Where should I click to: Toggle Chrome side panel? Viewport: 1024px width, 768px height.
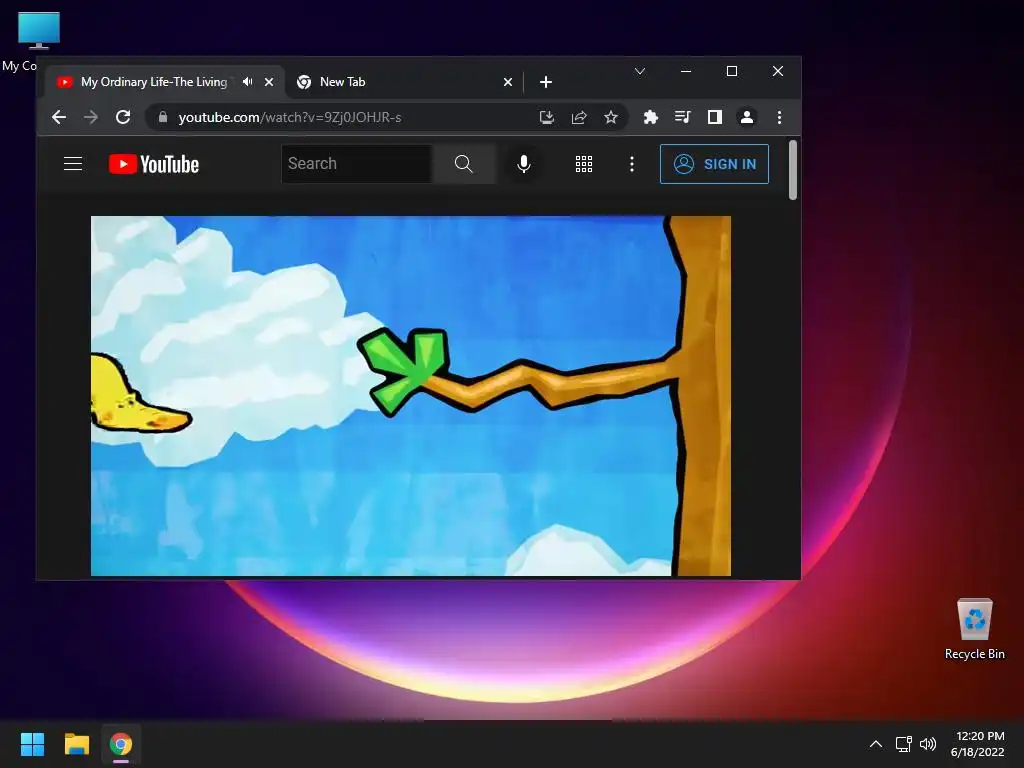pyautogui.click(x=714, y=117)
